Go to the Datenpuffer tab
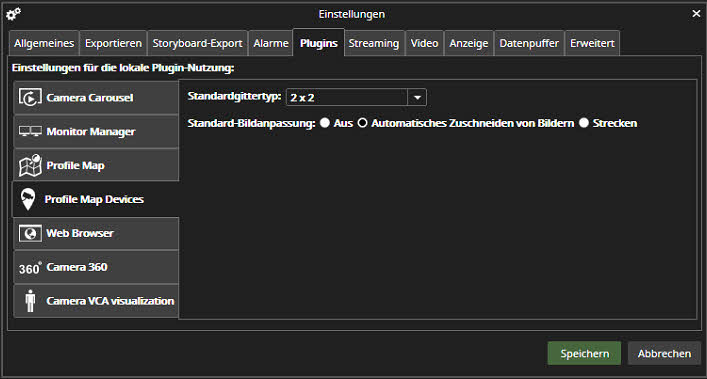 click(x=529, y=43)
